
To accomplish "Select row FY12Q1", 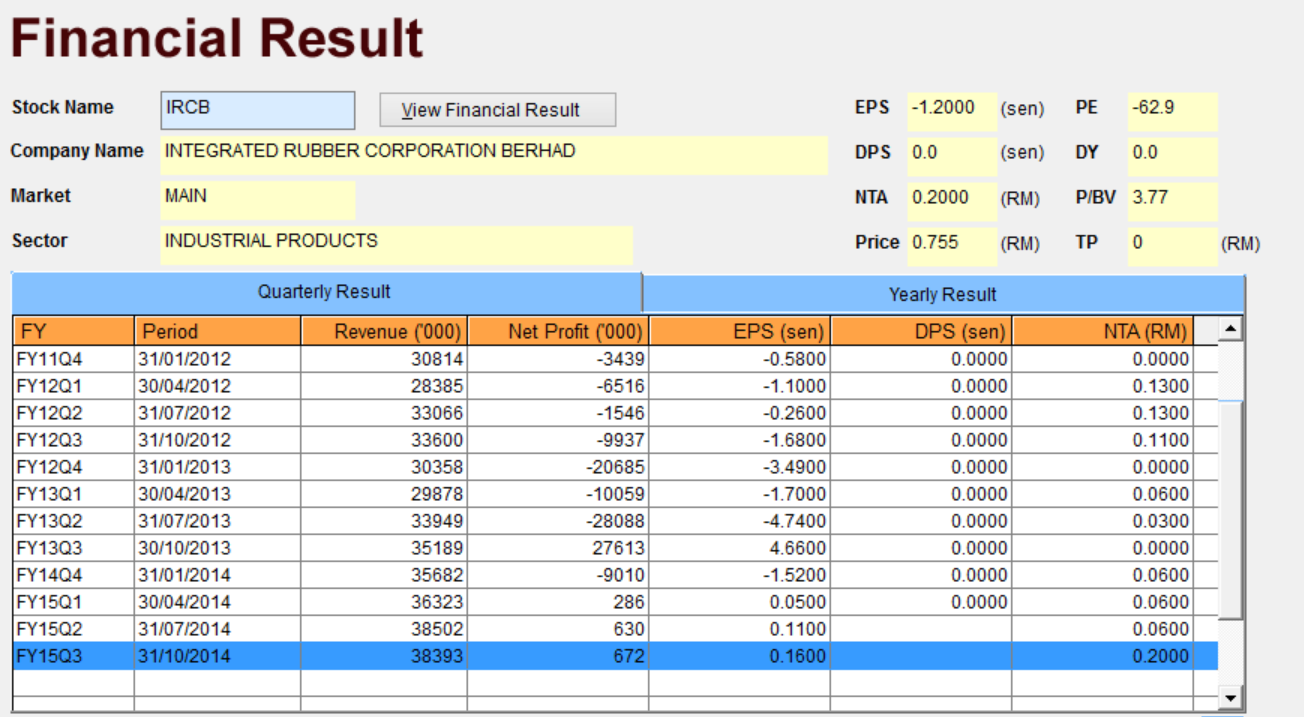I will [x=615, y=386].
